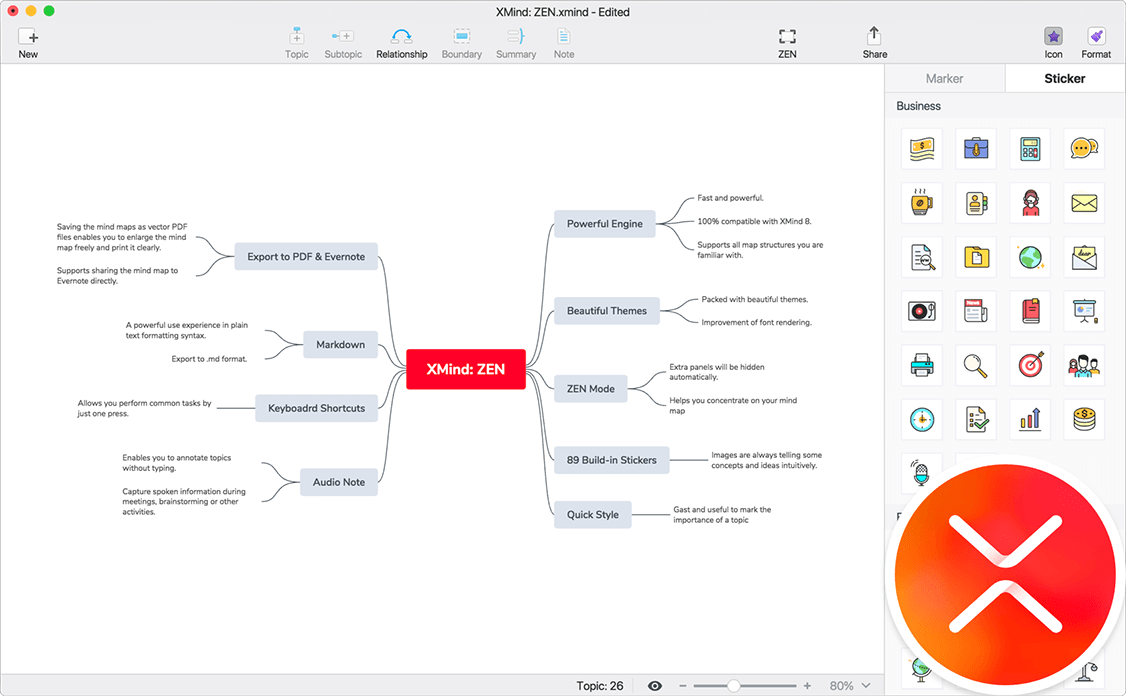Insert the customer support agent sticker

coord(1030,203)
